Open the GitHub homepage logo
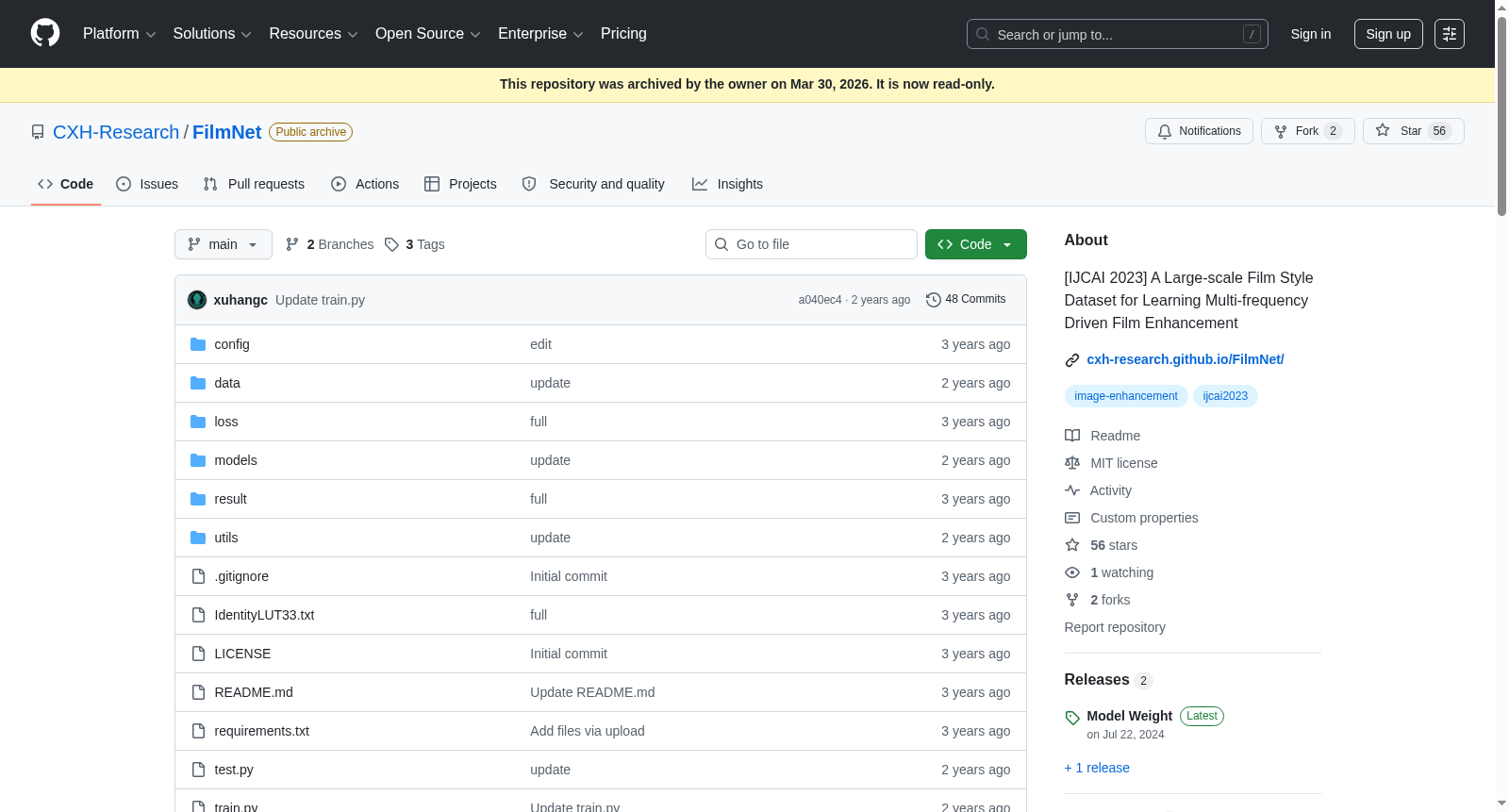 point(45,33)
